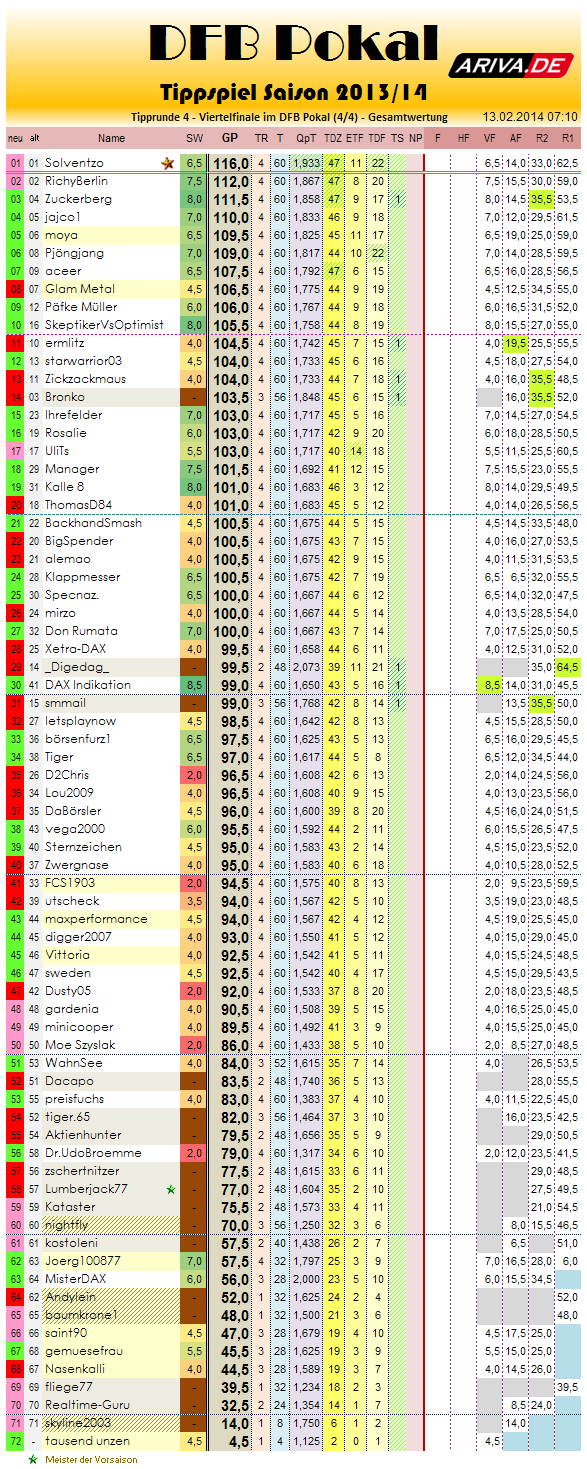Click the 'NP' column header
The image size is (587, 1469).
point(415,138)
